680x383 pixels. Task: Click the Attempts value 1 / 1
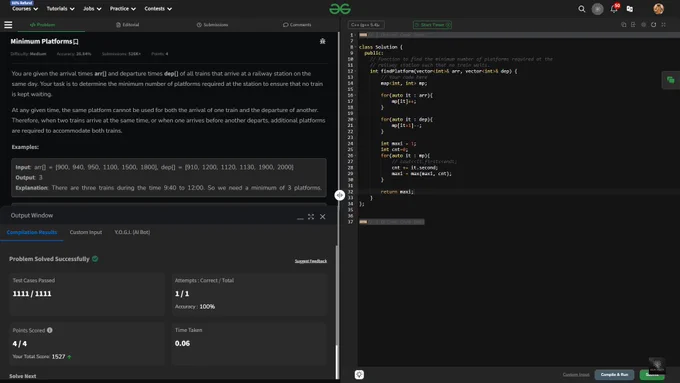click(182, 294)
